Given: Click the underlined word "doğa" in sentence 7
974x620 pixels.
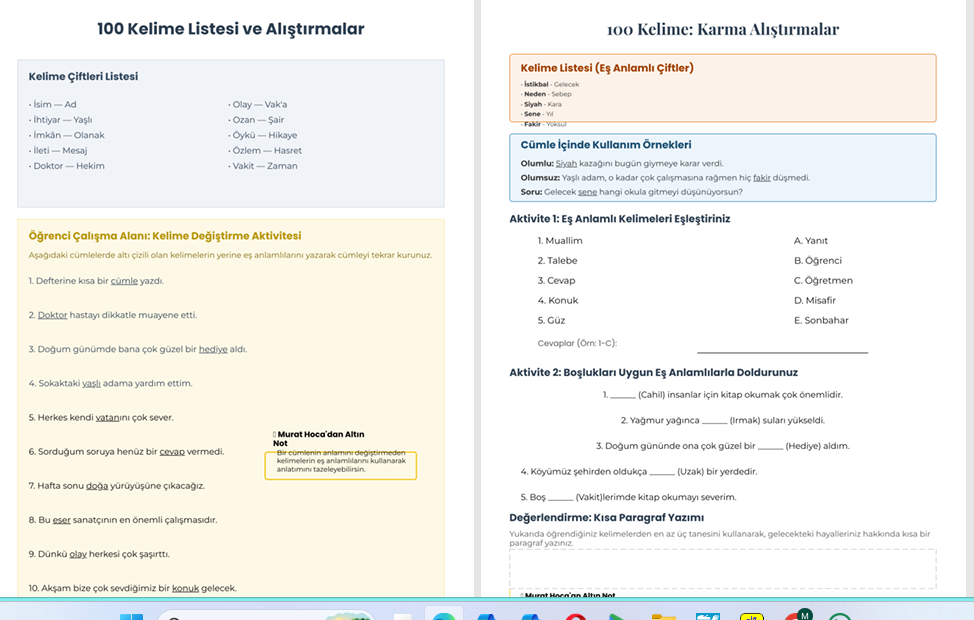Looking at the screenshot, I should coord(97,485).
